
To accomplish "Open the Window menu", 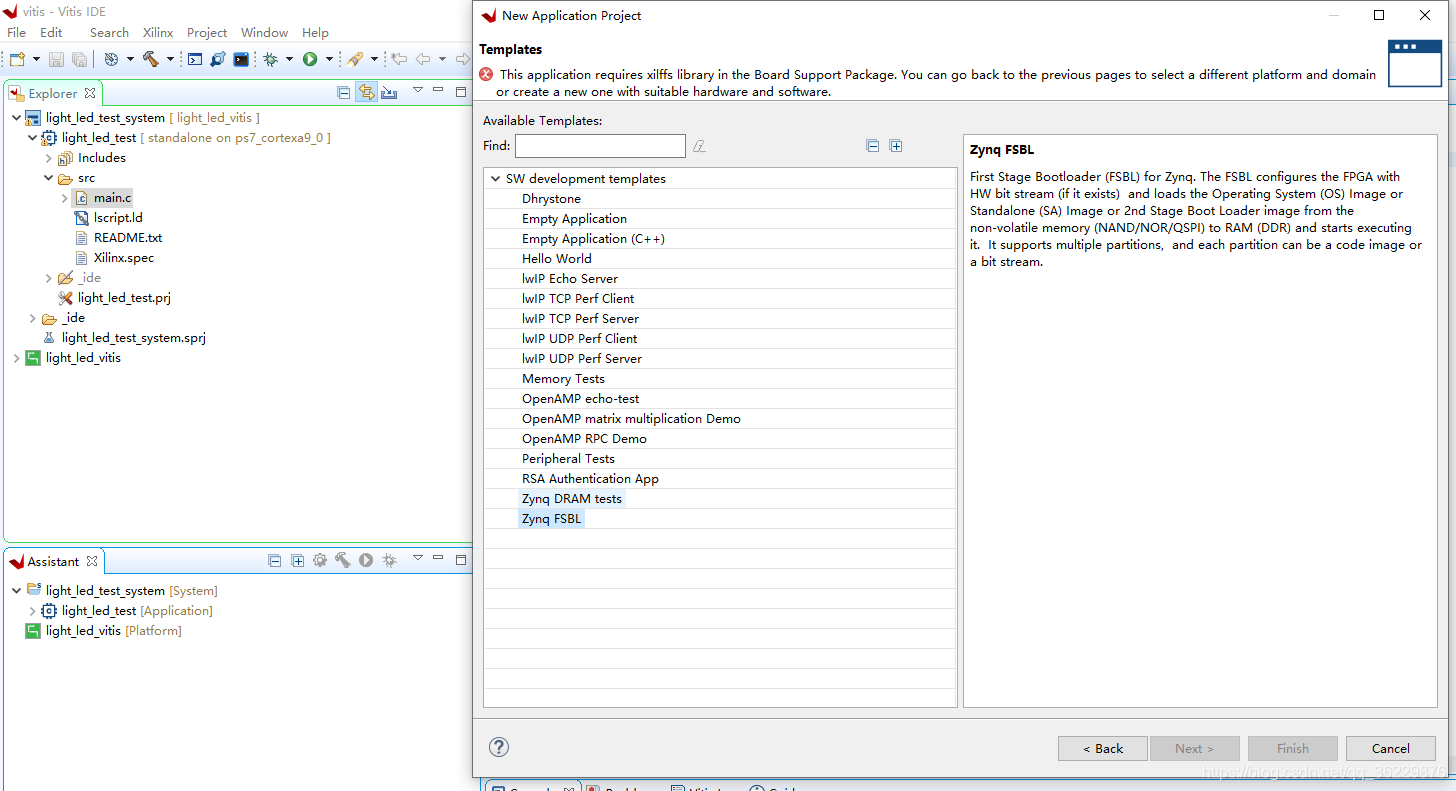I will click(265, 33).
